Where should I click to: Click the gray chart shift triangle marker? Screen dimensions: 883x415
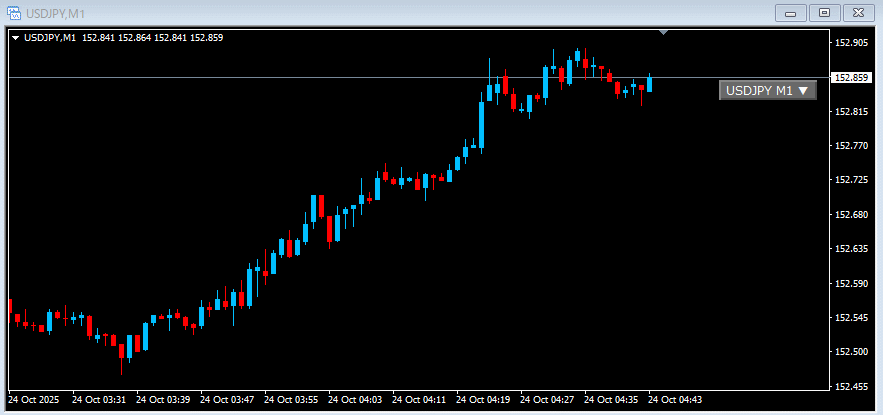[663, 33]
